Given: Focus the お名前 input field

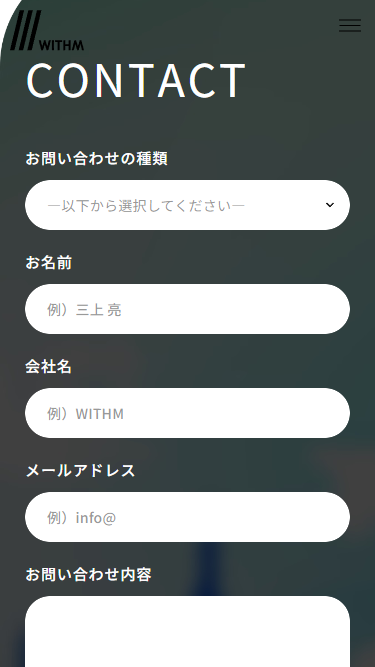Looking at the screenshot, I should pyautogui.click(x=188, y=309).
